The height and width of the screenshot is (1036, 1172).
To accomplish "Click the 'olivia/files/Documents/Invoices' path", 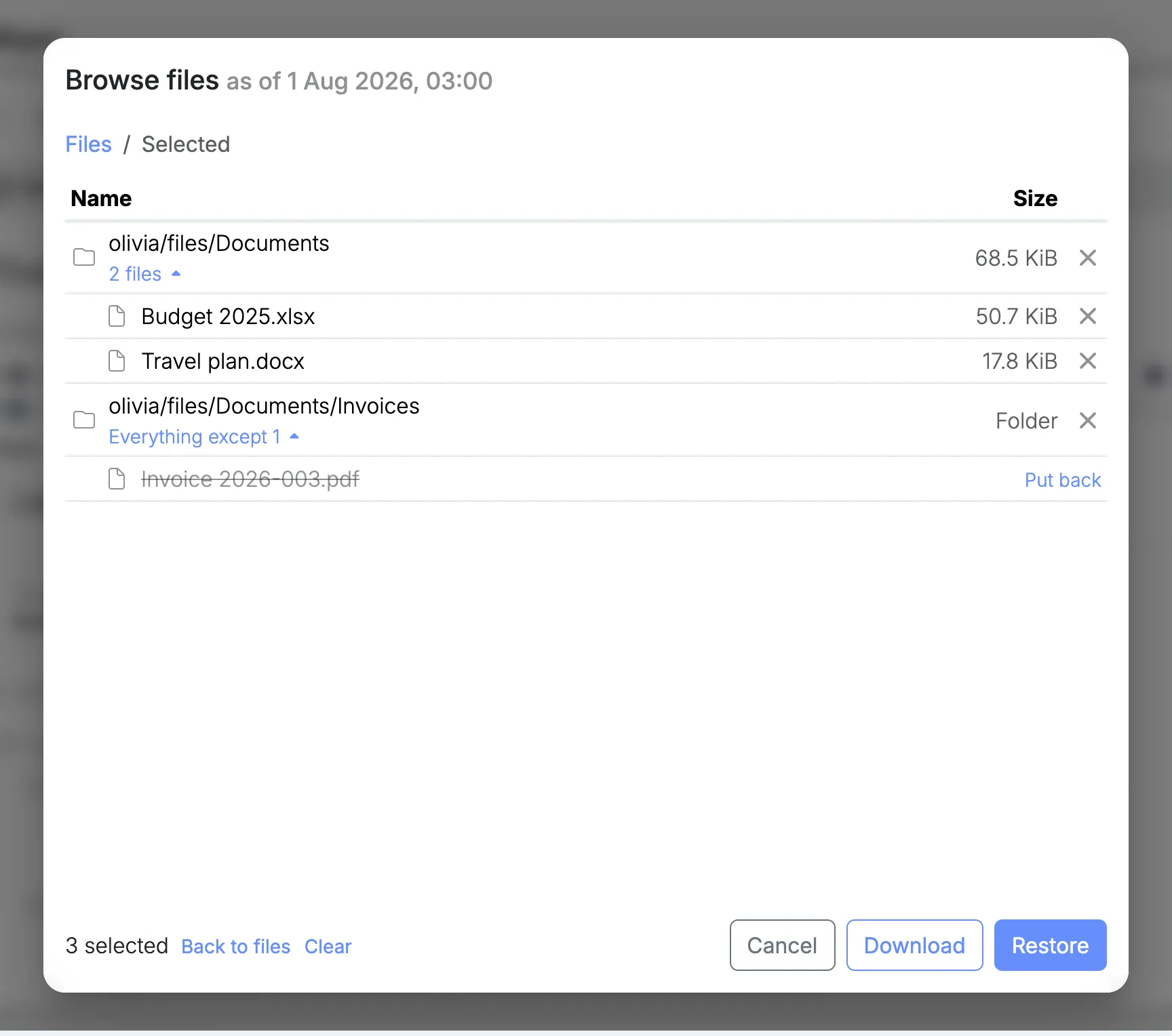I will click(264, 406).
